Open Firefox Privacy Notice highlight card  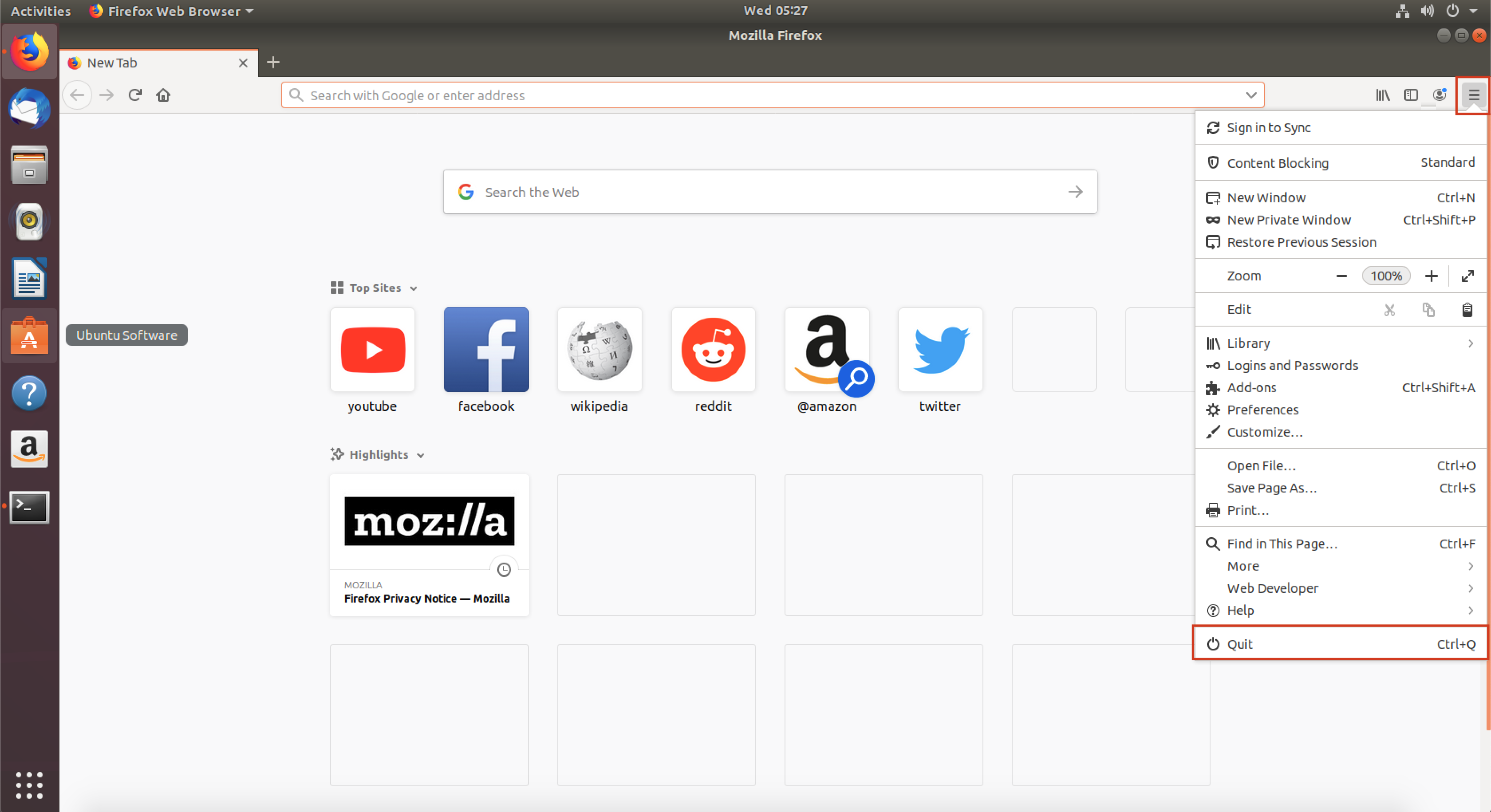(429, 544)
